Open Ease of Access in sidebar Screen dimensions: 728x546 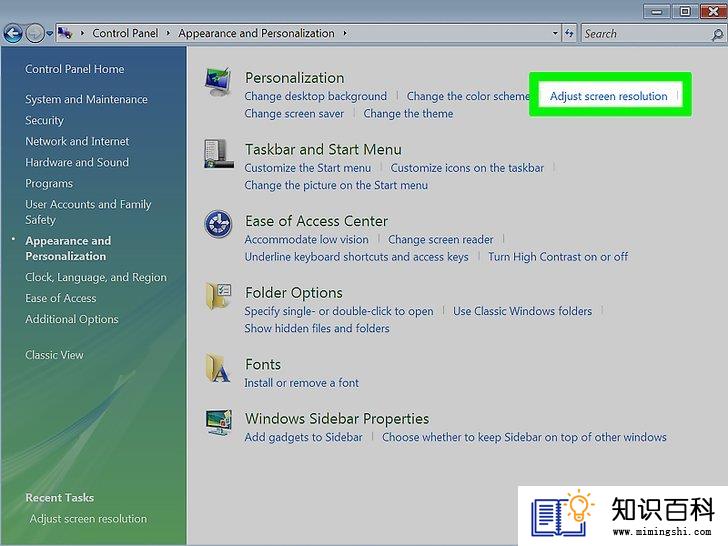tap(61, 298)
